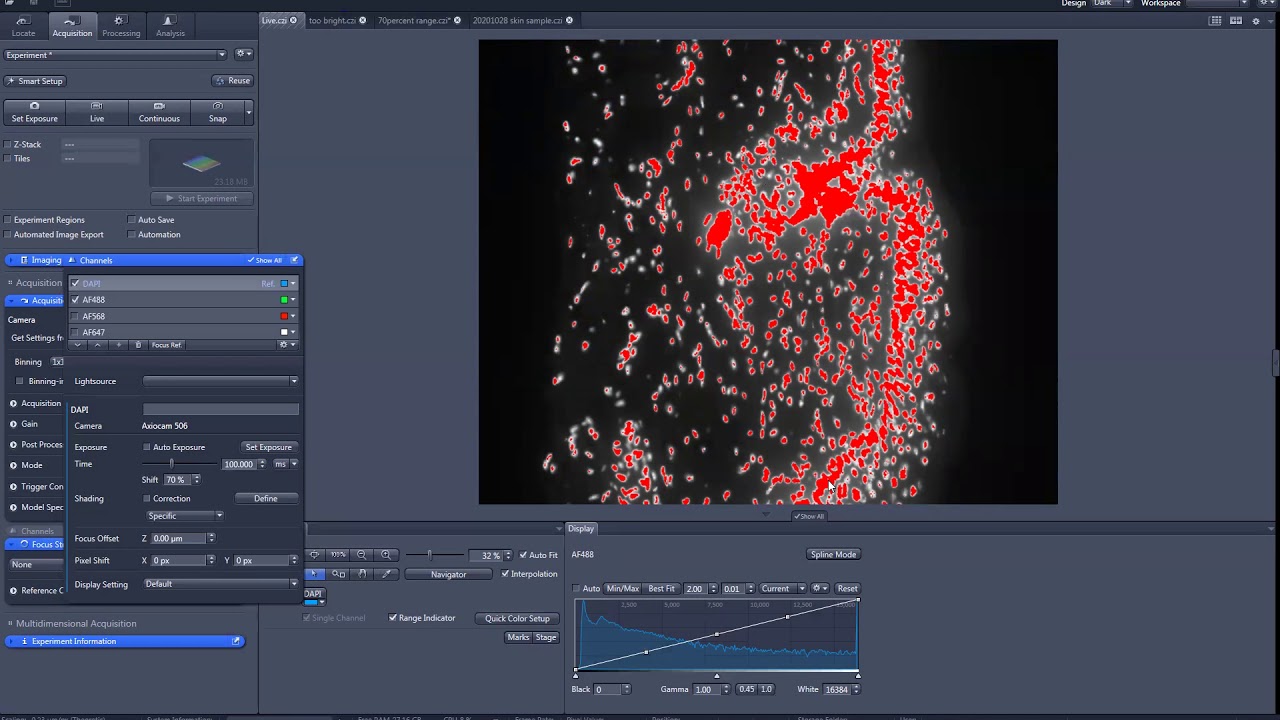Switch to the Processing tab
The image size is (1280, 720).
click(x=121, y=26)
